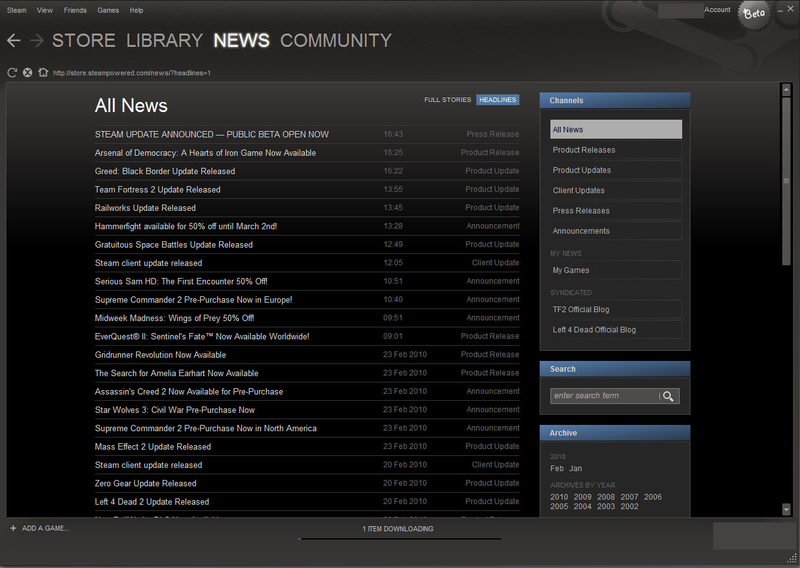
Task: Click the Beta badge icon
Action: 754,14
